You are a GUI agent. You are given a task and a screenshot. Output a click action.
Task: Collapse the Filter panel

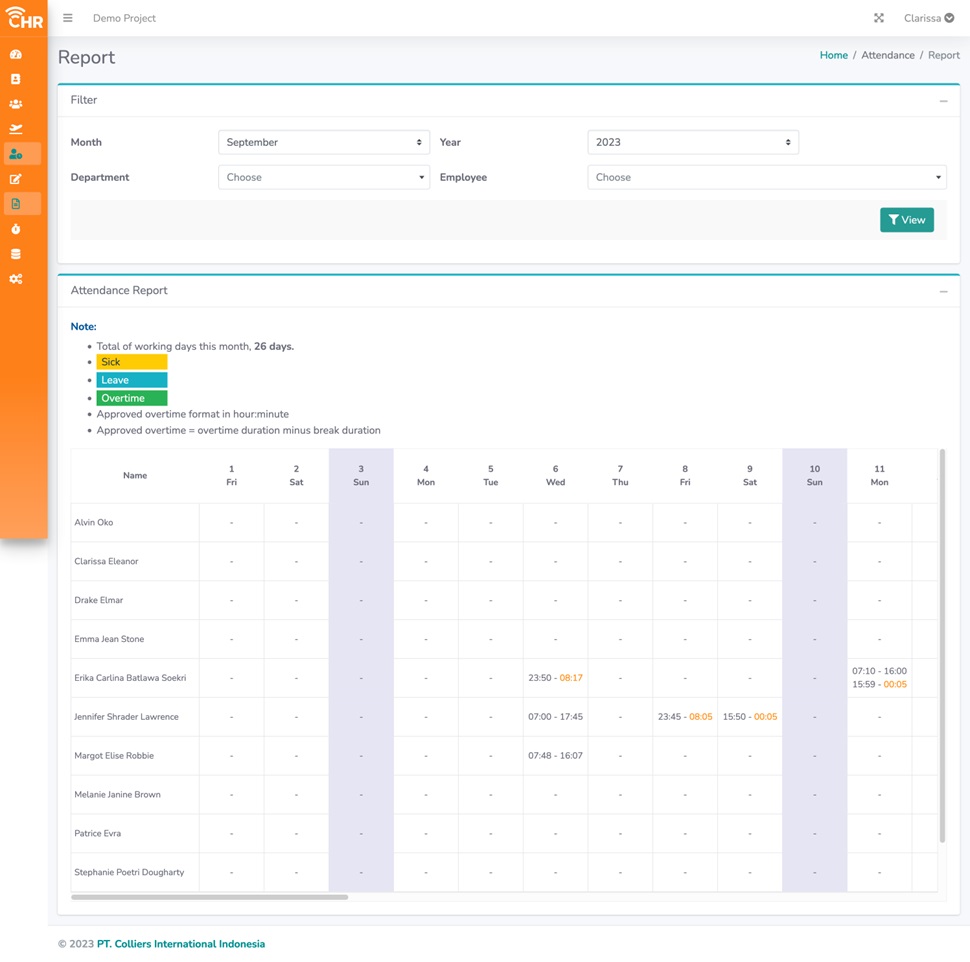[943, 100]
